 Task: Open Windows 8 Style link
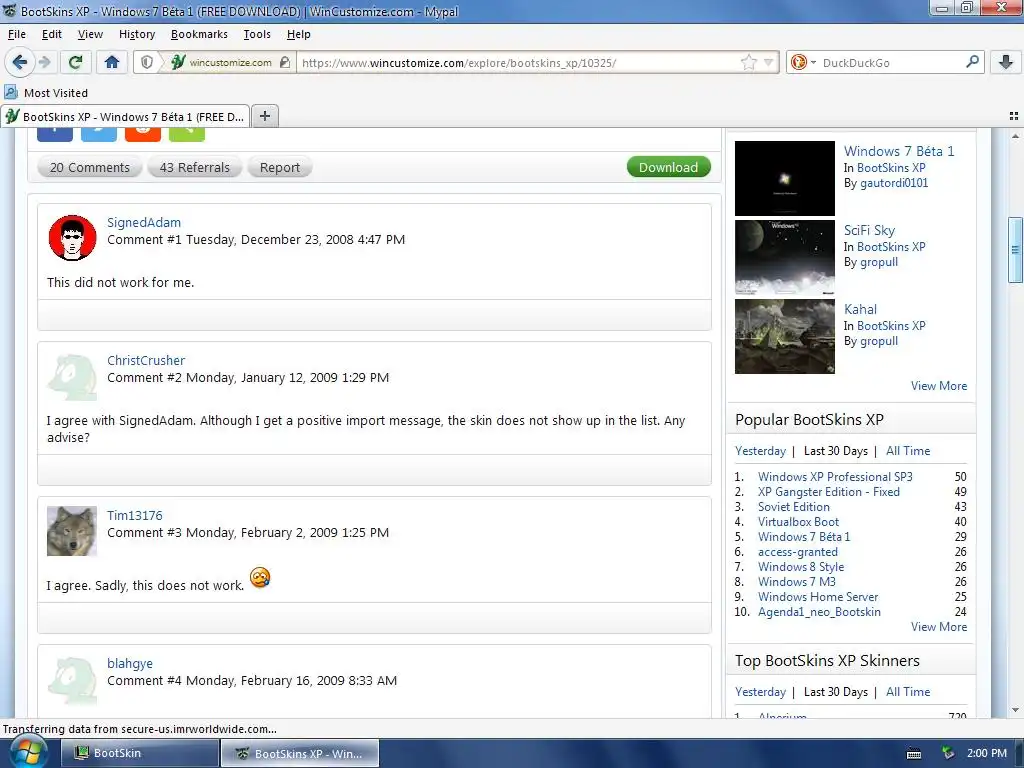(x=801, y=567)
